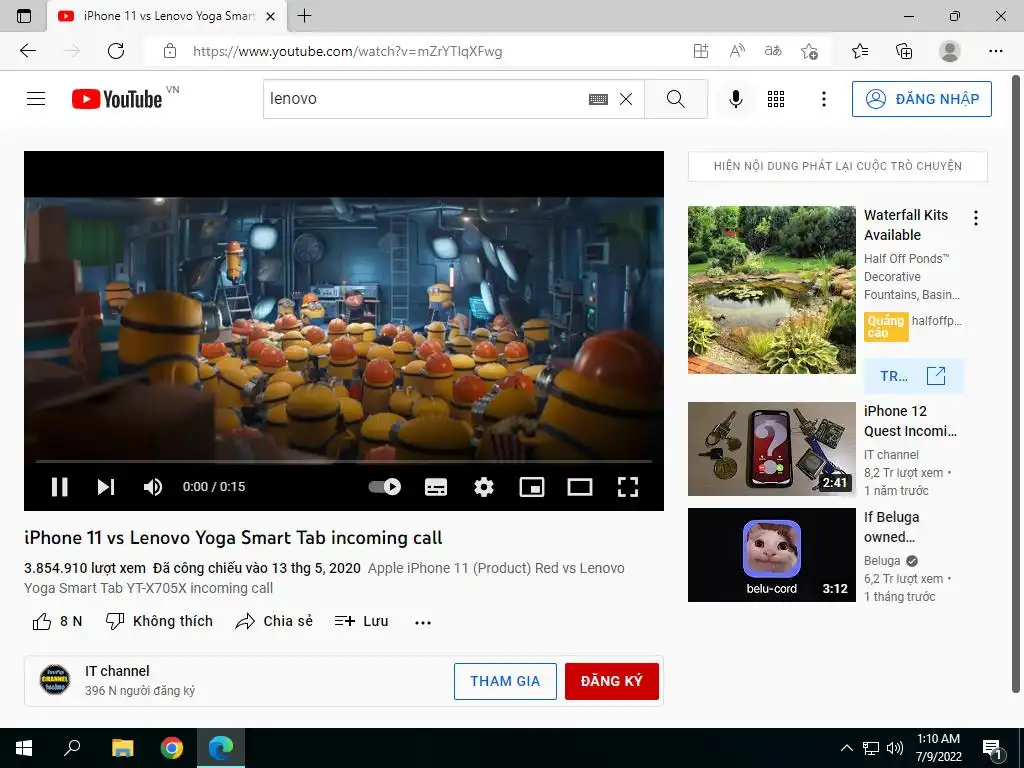
Task: Open the notification center
Action: click(x=992, y=748)
